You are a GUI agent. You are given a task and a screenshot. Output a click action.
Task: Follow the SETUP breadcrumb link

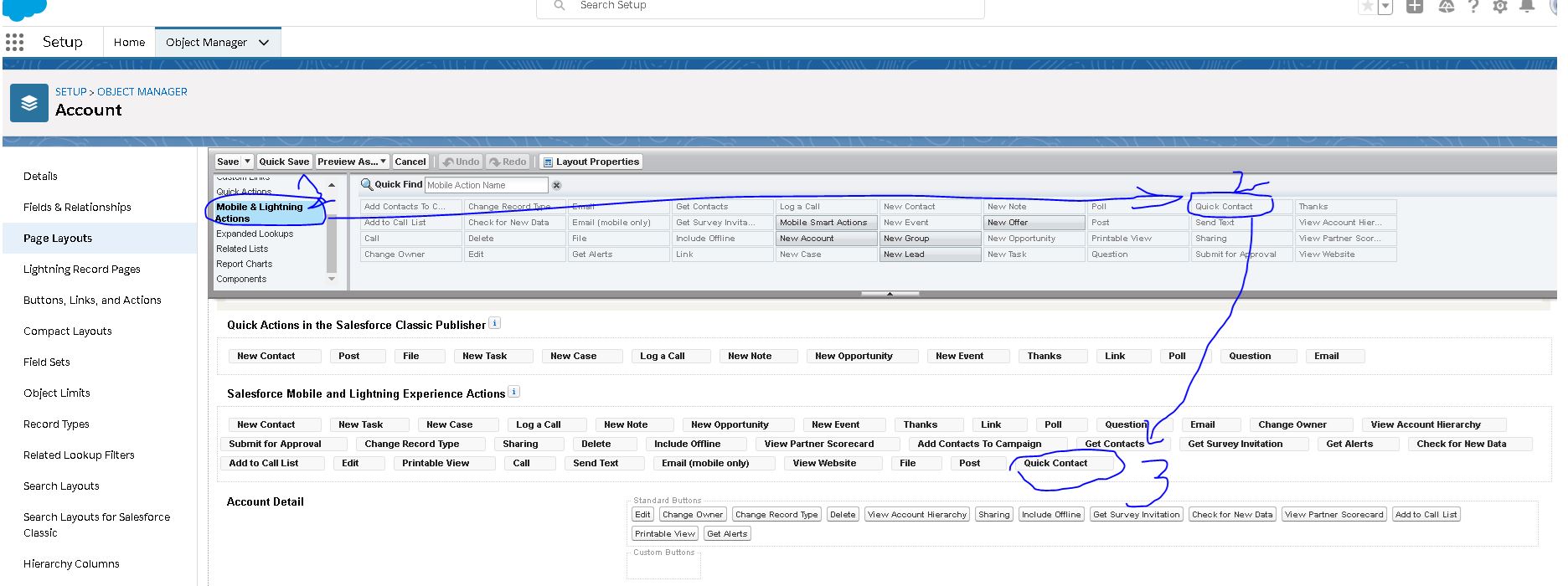tap(71, 92)
